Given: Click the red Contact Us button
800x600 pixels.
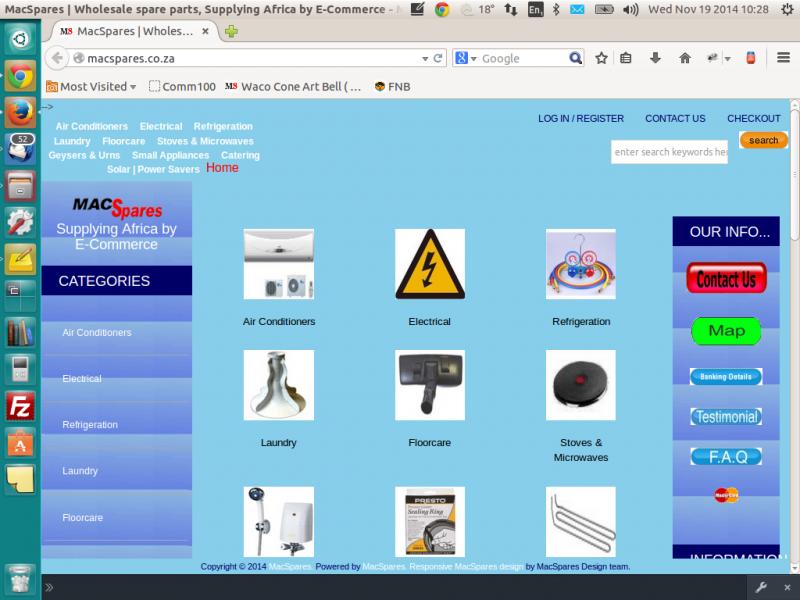Looking at the screenshot, I should (726, 279).
